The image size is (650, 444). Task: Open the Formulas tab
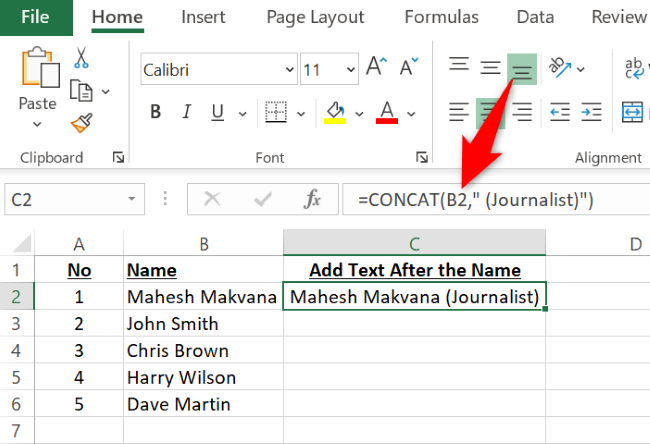(x=441, y=17)
